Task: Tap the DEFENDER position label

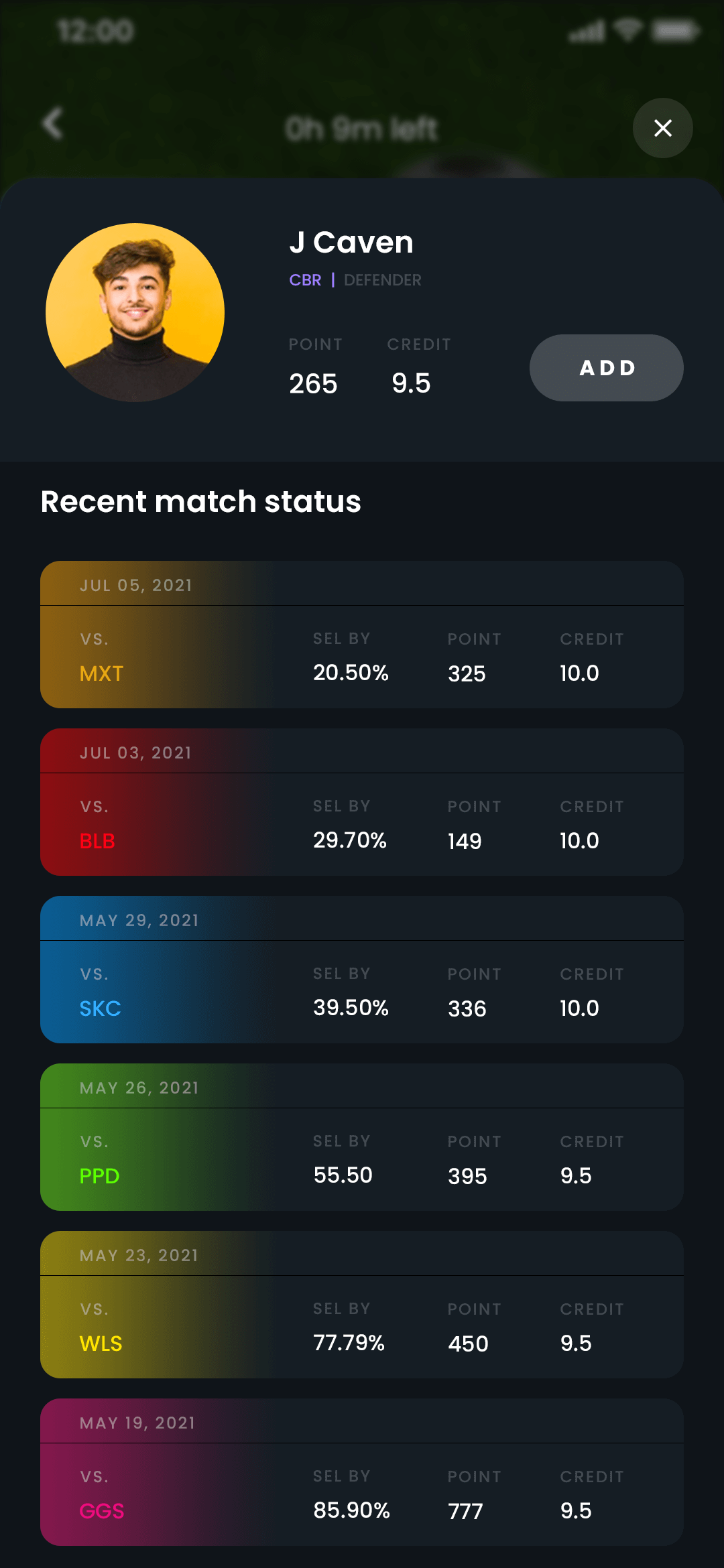Action: point(383,280)
